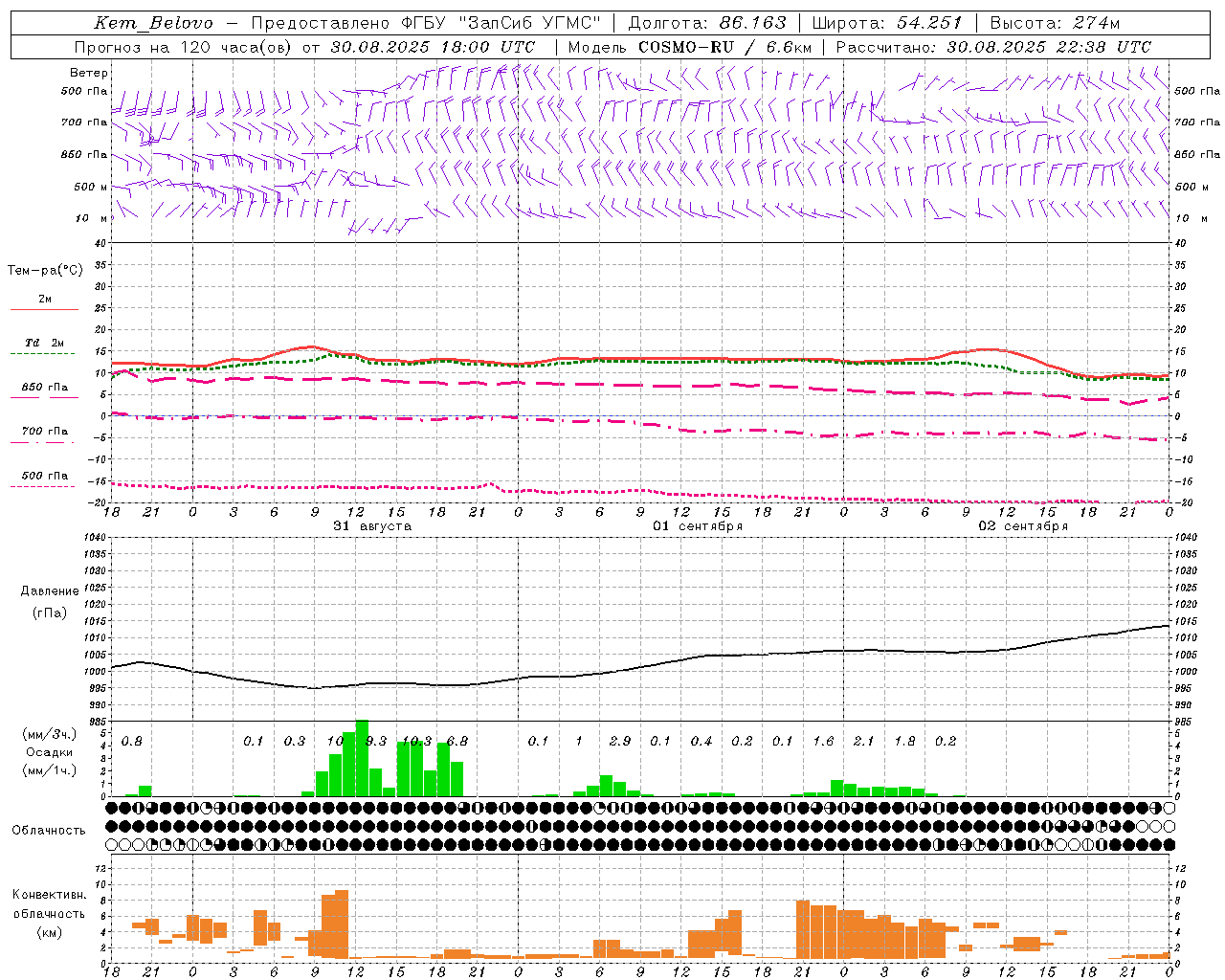The width and height of the screenshot is (1225, 980).
Task: Click the 1.6 precipitation value
Action: pyautogui.click(x=823, y=742)
